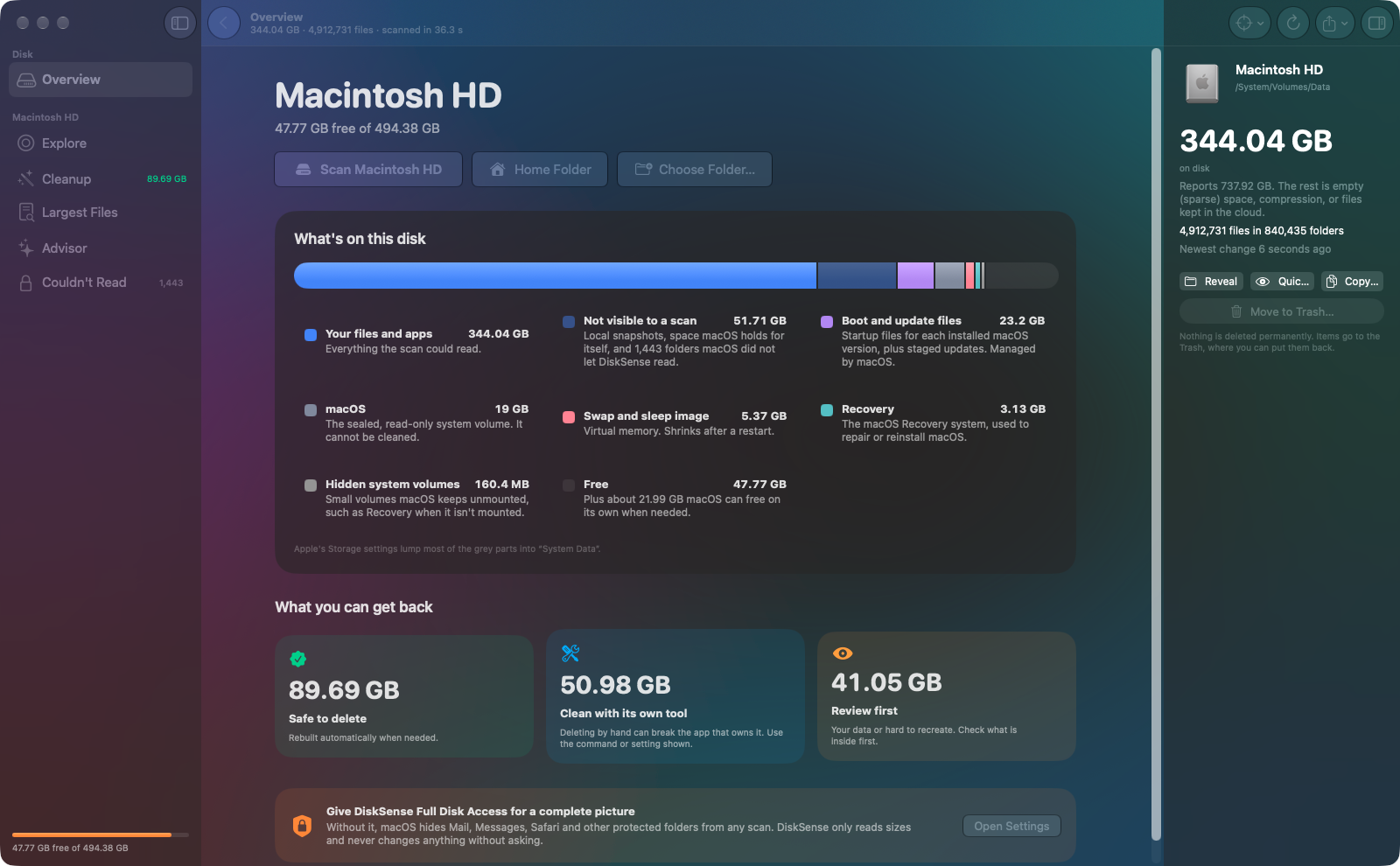This screenshot has width=1400, height=866.
Task: Click the large "Macintosh HD" title in the overview
Action: tap(388, 95)
